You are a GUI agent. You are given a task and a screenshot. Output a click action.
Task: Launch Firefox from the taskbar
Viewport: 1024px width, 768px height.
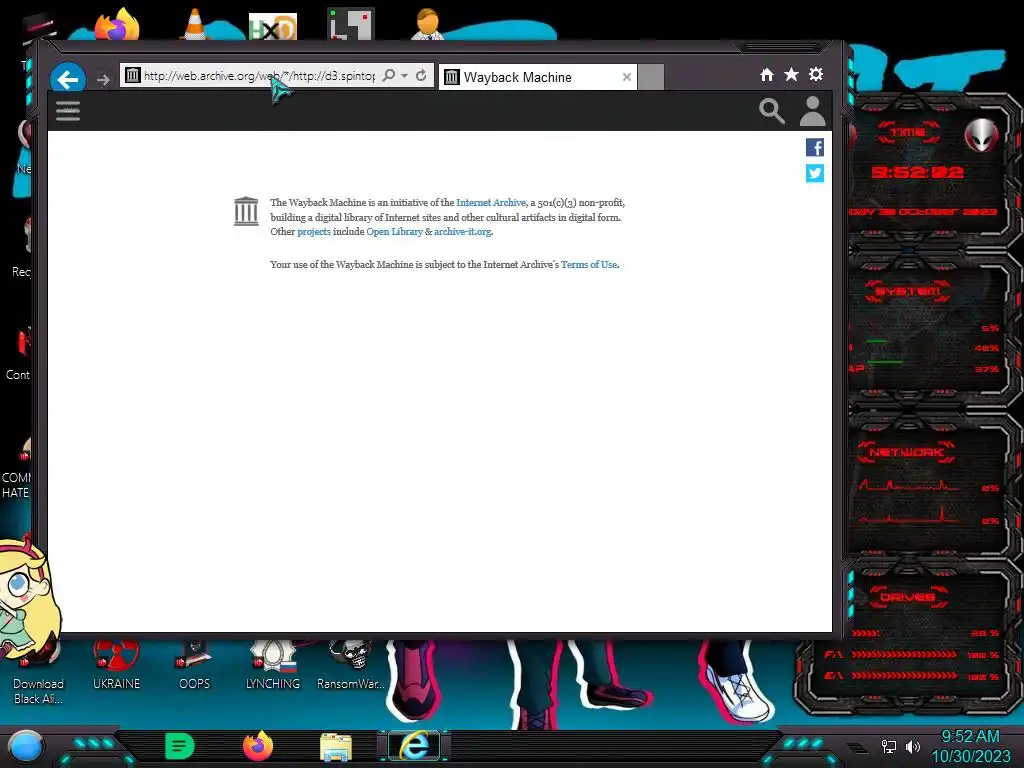pos(258,746)
